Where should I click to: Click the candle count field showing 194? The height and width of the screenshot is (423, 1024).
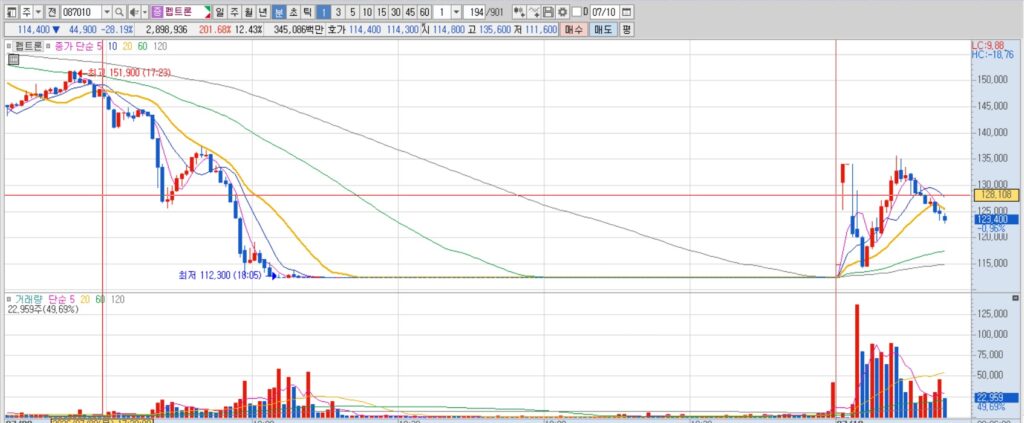[x=476, y=12]
